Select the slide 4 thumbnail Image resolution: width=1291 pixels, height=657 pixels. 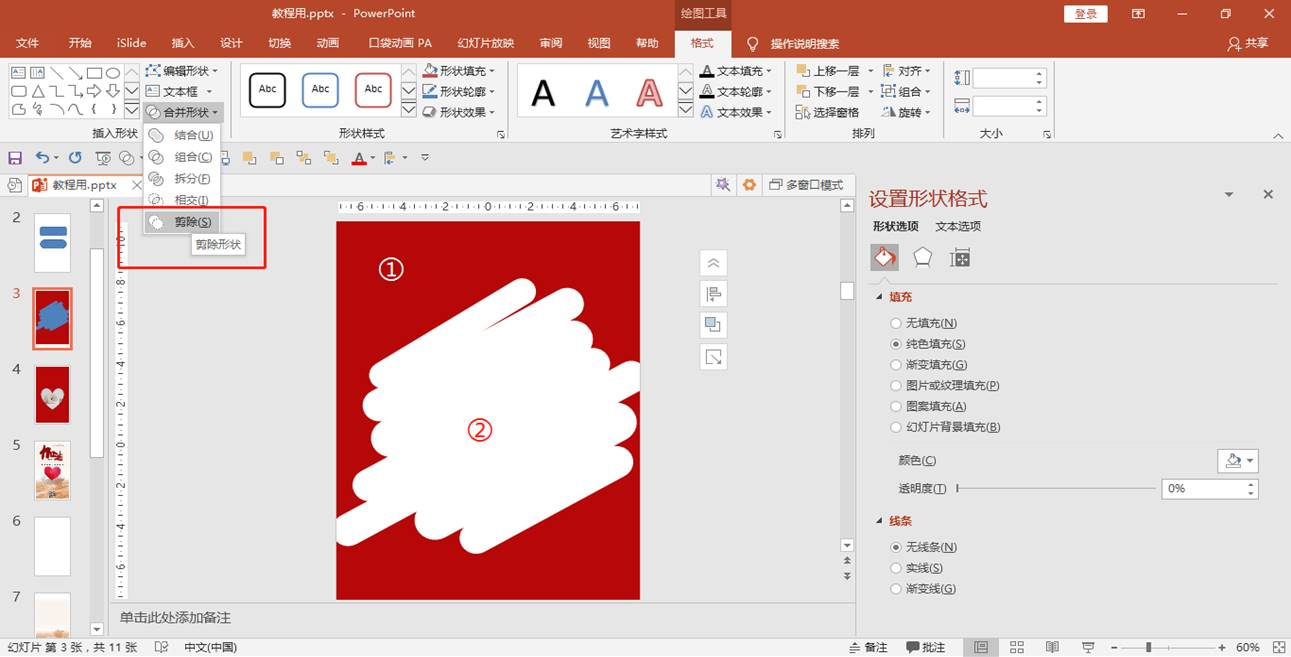coord(53,394)
